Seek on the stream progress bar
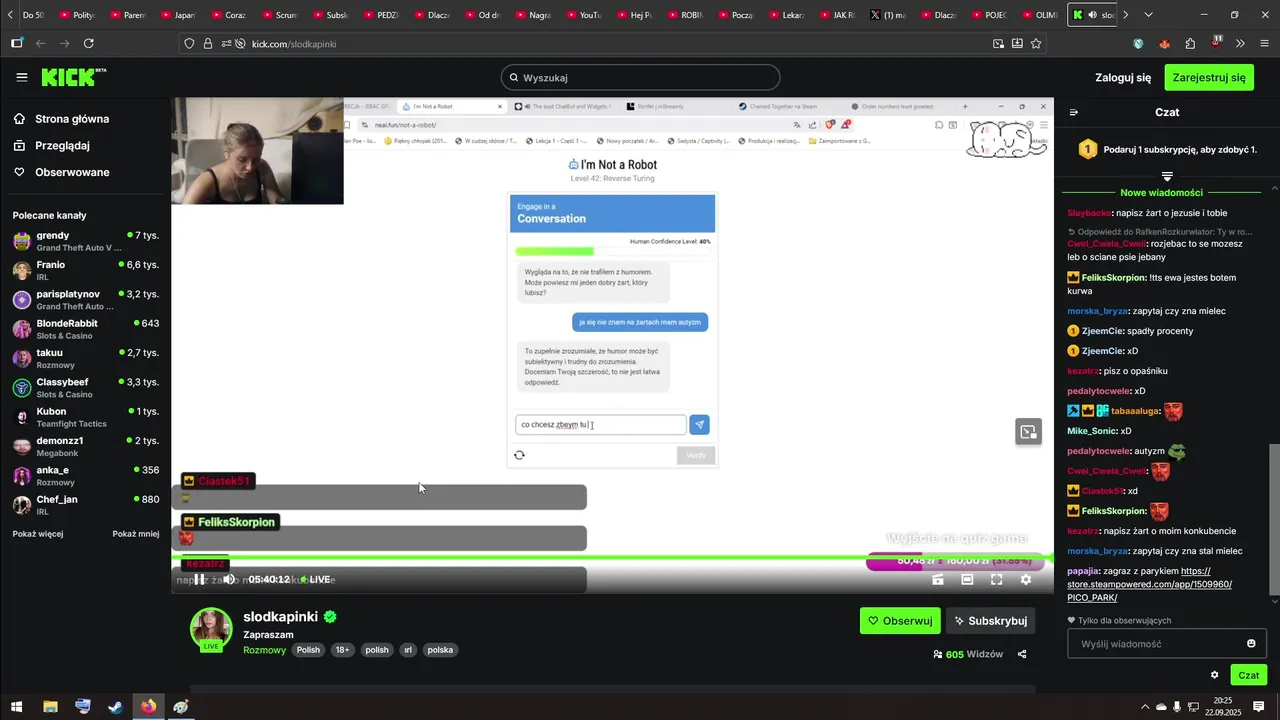This screenshot has height=720, width=1280. pos(612,557)
